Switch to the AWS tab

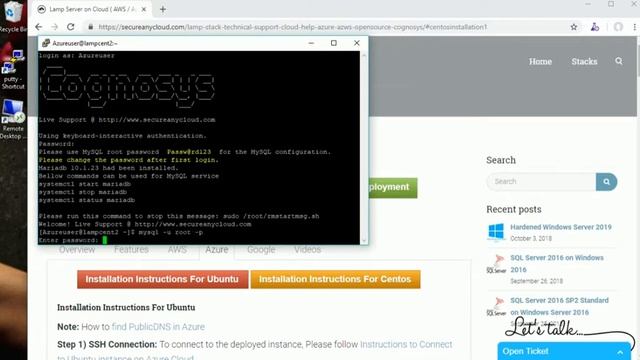[x=177, y=249]
